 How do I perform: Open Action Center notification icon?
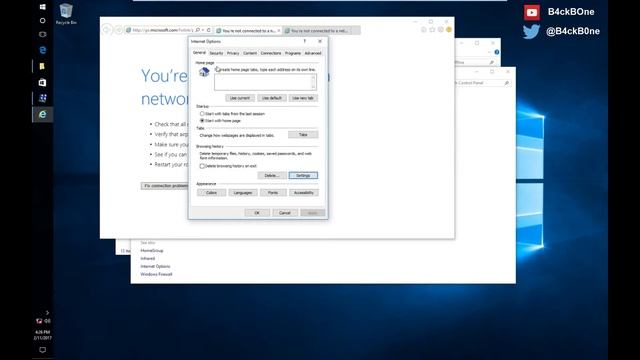click(42, 350)
